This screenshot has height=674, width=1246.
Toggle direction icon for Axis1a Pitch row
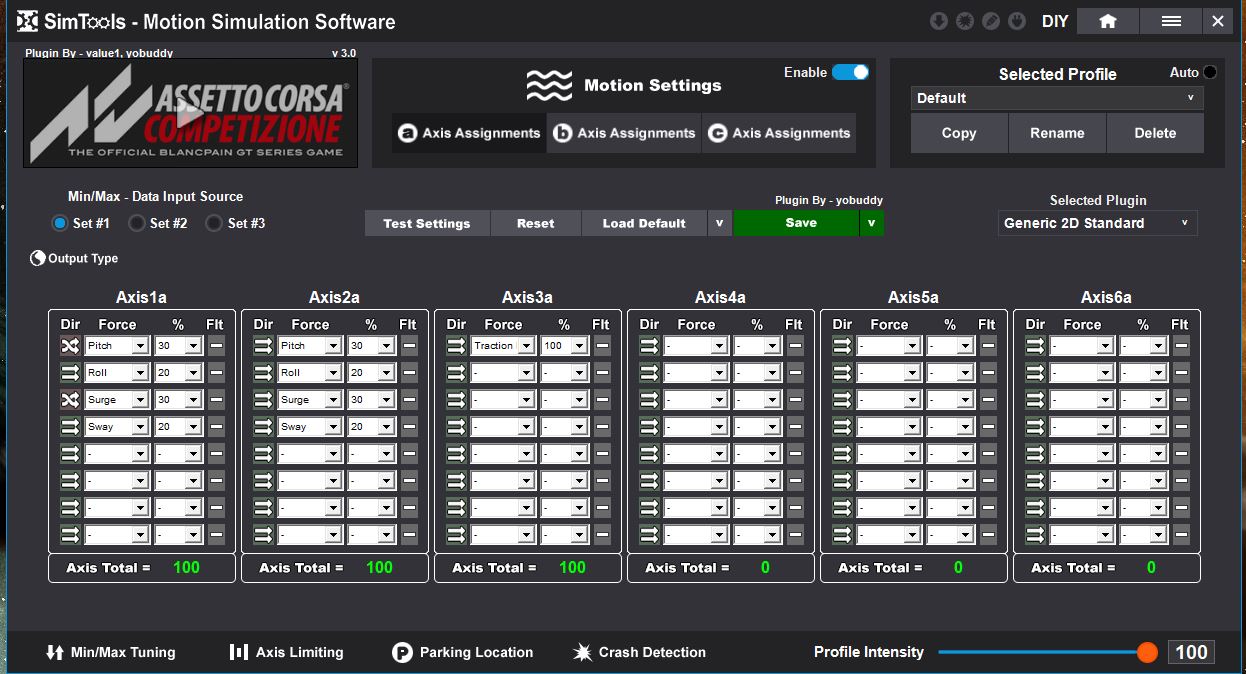[x=69, y=345]
